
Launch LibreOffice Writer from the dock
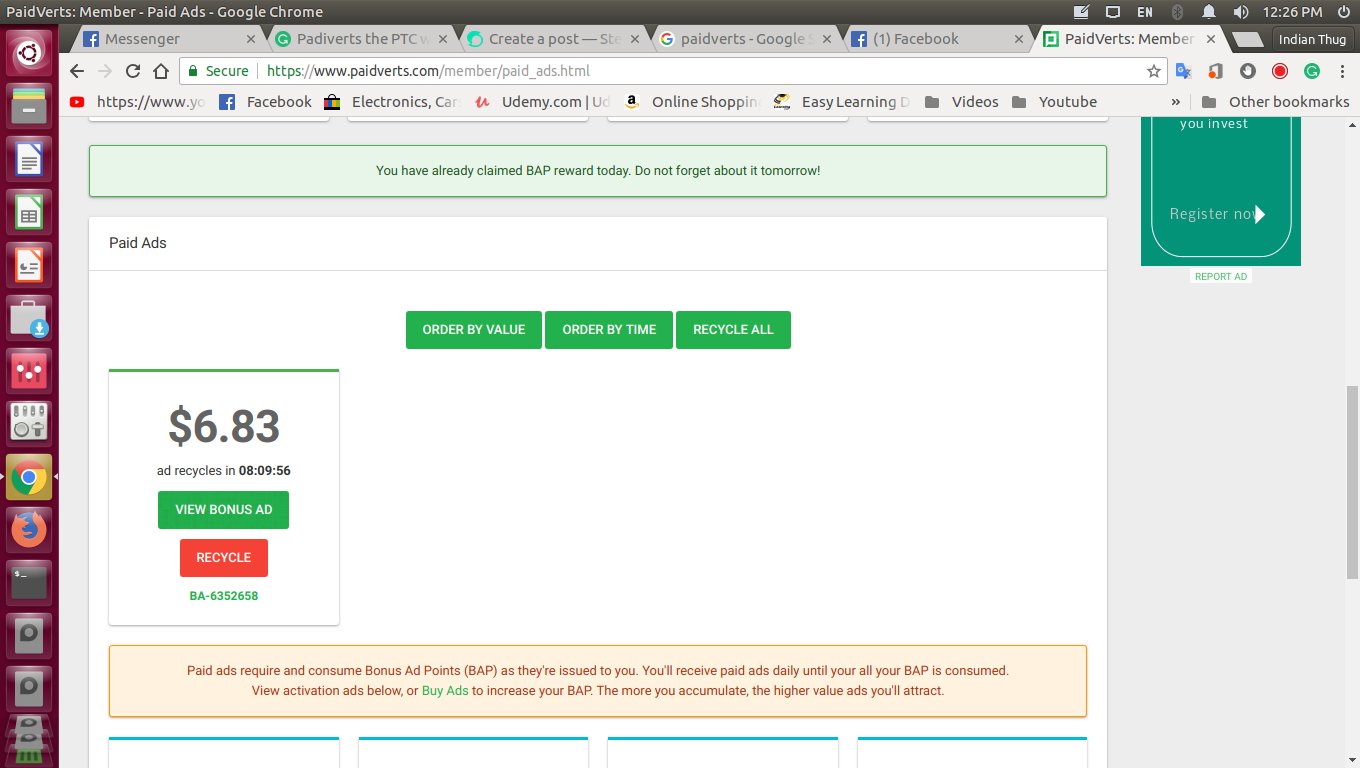pos(29,158)
